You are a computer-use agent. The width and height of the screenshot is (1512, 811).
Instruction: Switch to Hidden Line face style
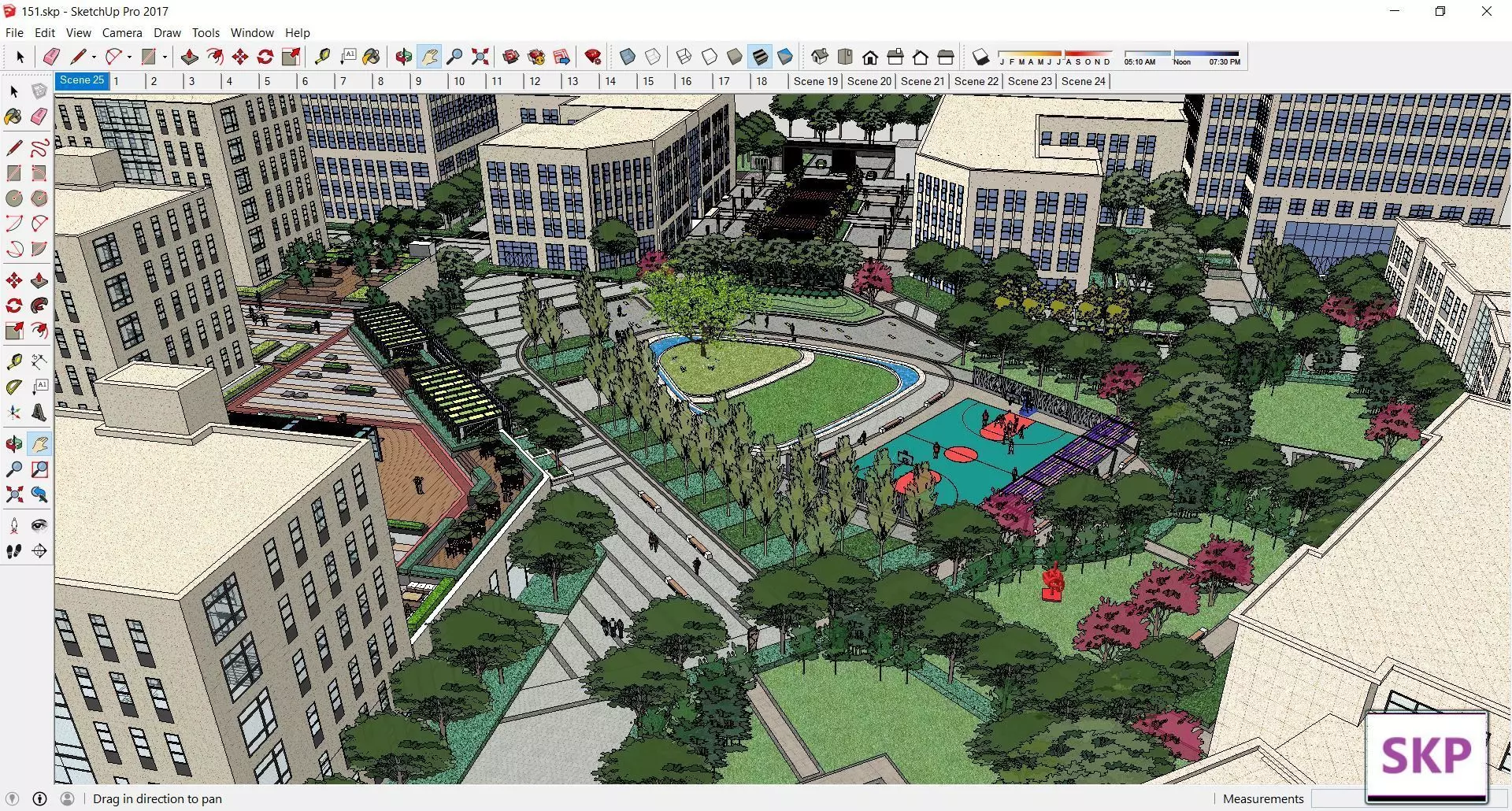710,57
